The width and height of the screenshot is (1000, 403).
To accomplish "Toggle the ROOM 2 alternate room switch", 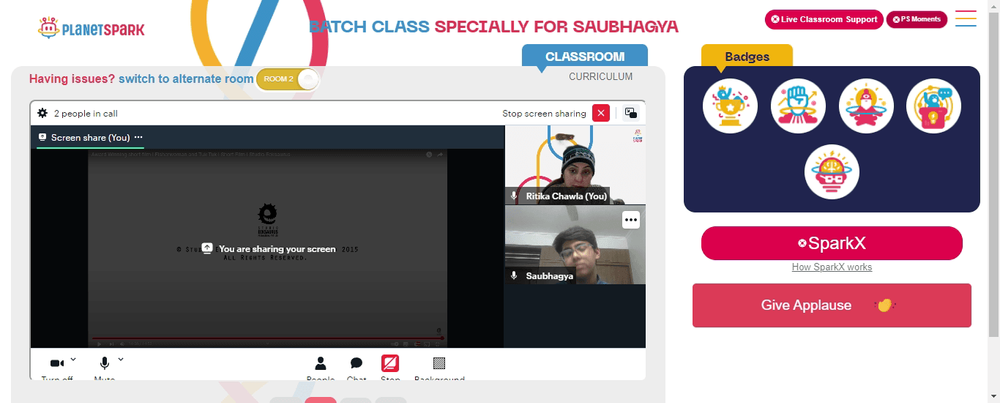I will [288, 79].
